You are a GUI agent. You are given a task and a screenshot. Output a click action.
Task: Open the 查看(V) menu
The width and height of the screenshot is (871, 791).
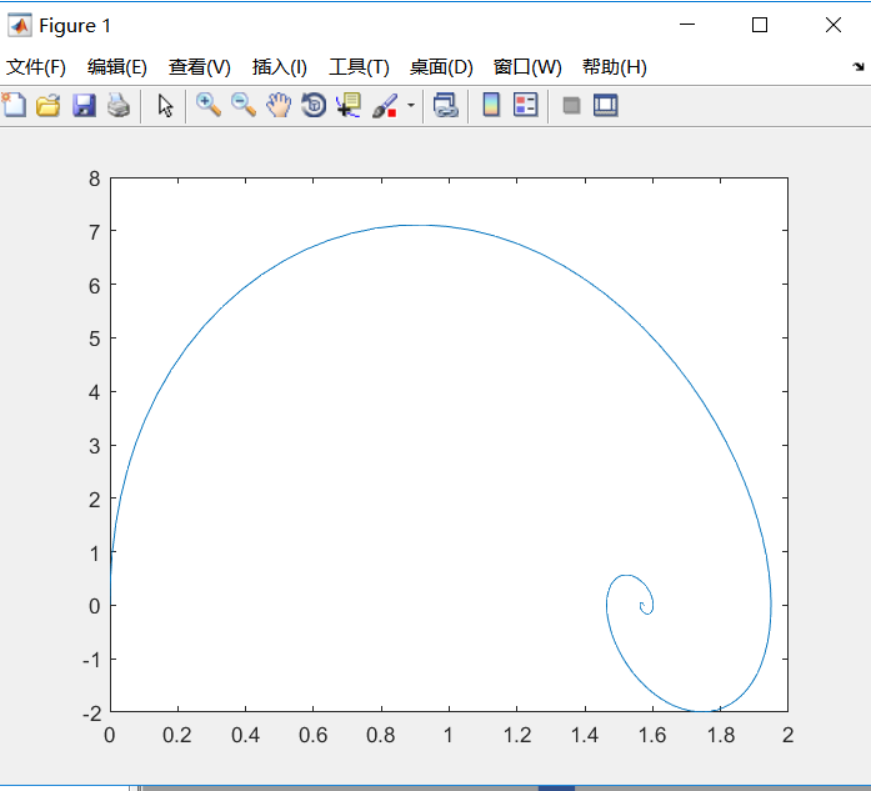[x=199, y=67]
